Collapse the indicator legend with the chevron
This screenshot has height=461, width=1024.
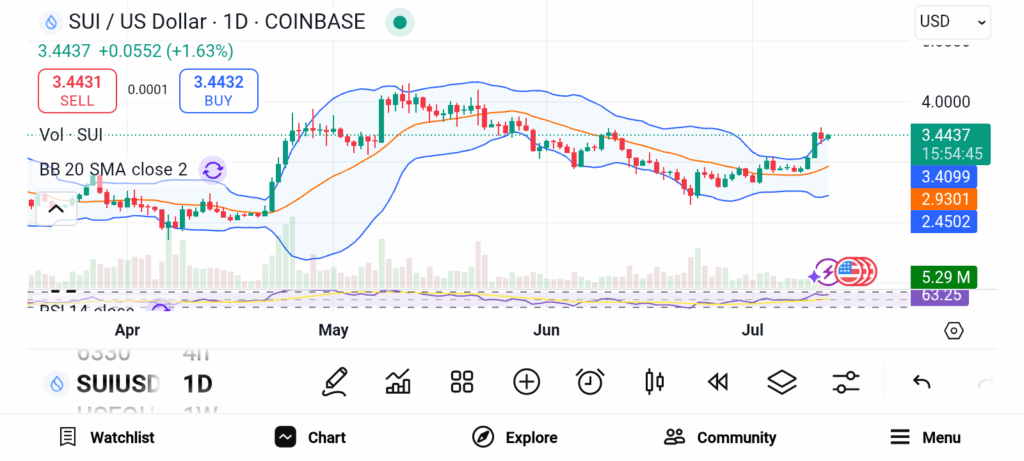pyautogui.click(x=56, y=209)
